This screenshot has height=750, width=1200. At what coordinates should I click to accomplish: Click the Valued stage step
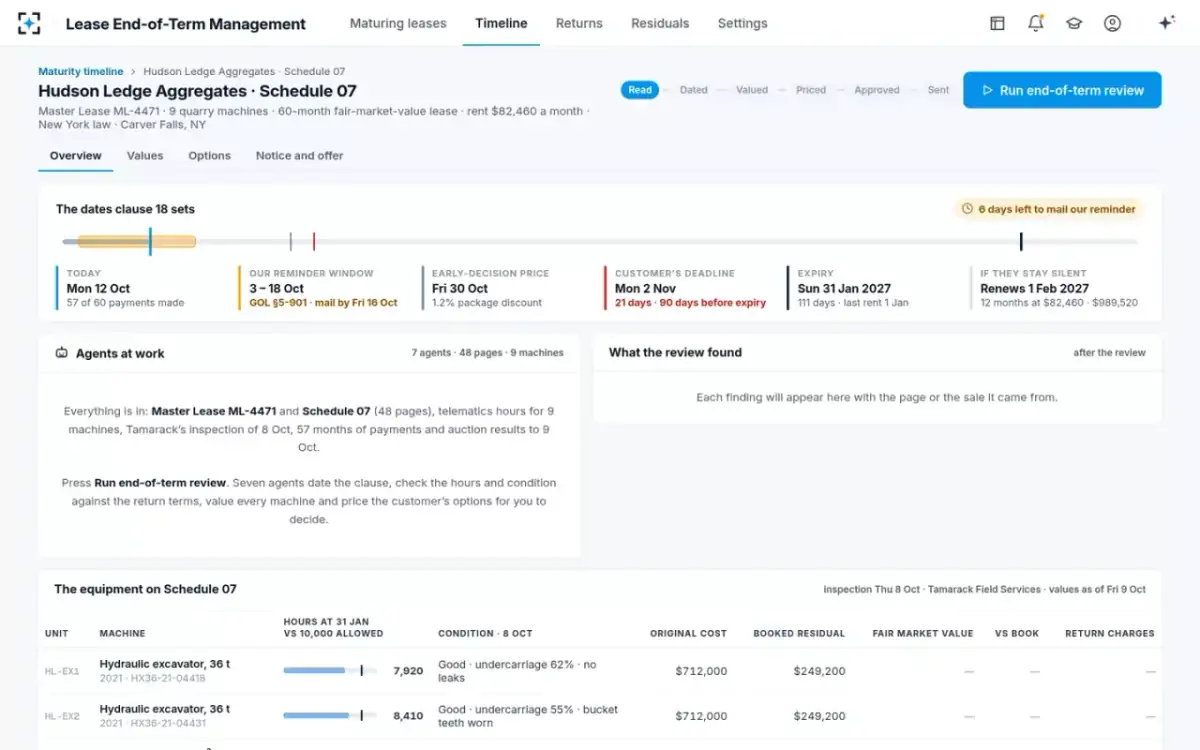click(x=752, y=90)
